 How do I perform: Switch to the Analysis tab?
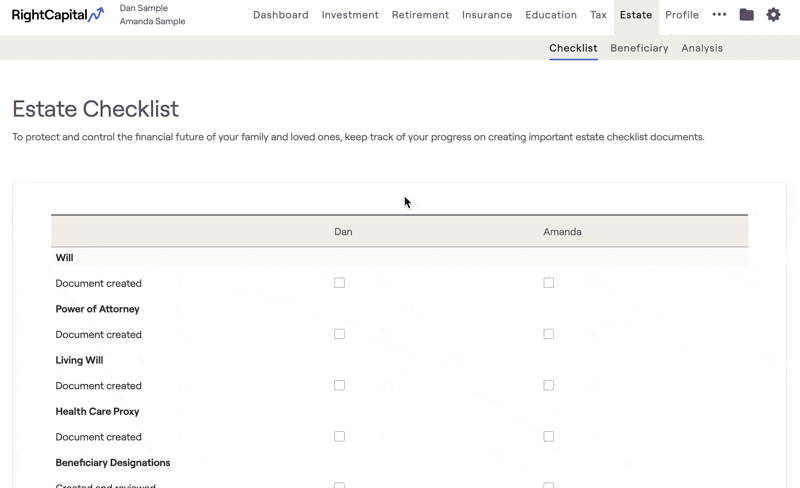pos(702,48)
